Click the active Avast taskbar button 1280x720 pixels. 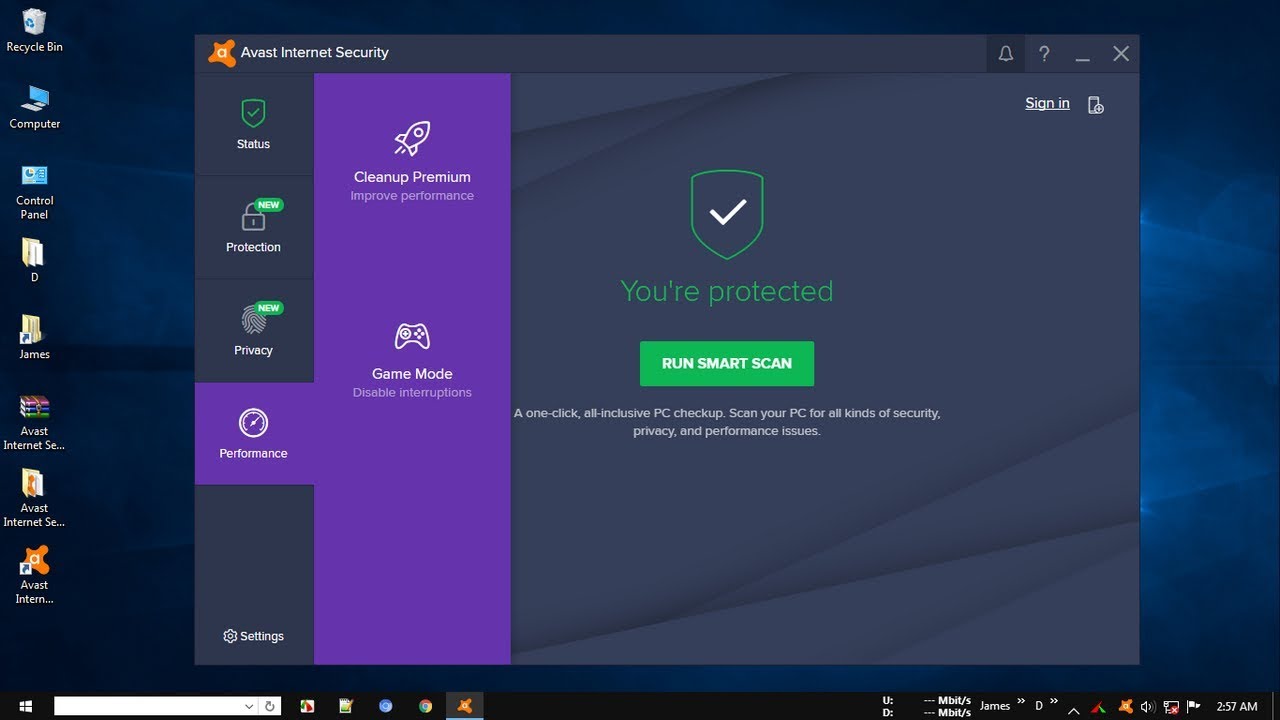pyautogui.click(x=464, y=706)
